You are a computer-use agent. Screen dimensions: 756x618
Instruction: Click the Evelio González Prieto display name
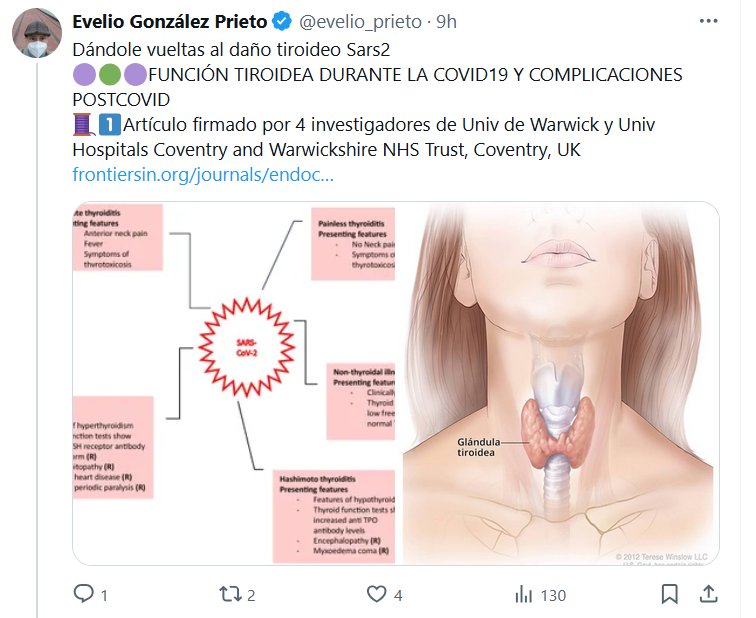click(170, 22)
